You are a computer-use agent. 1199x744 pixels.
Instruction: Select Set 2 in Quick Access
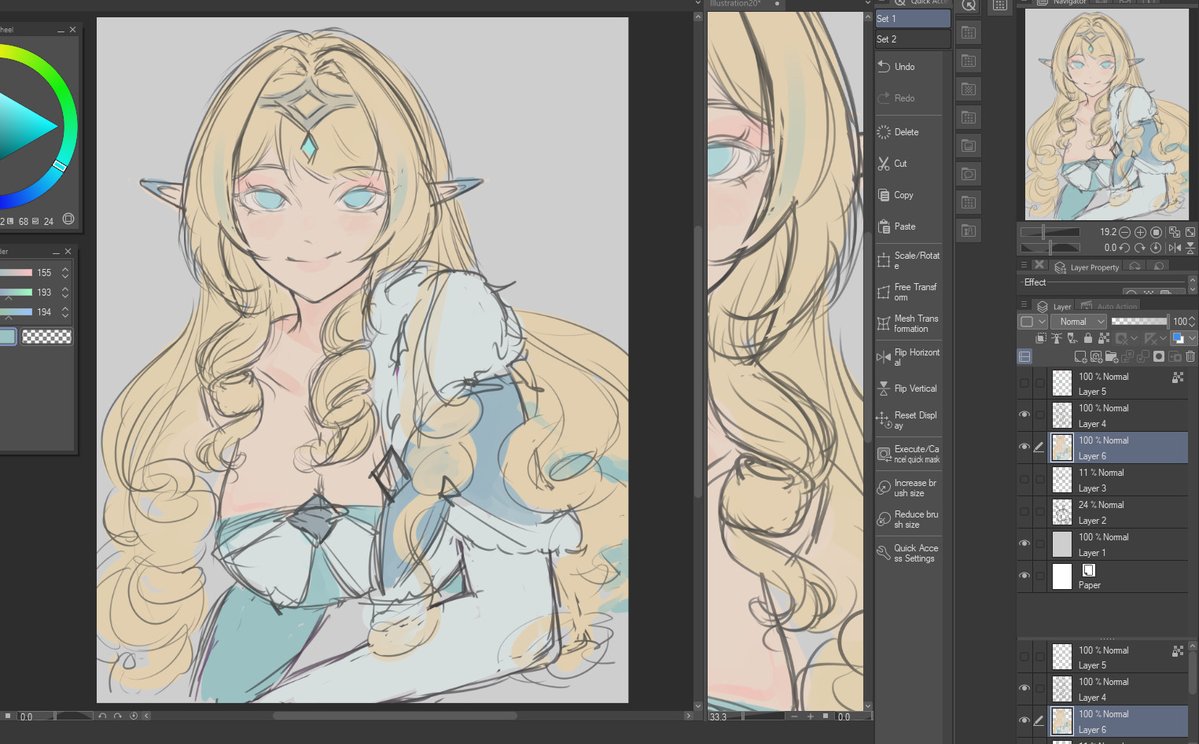pyautogui.click(x=912, y=39)
